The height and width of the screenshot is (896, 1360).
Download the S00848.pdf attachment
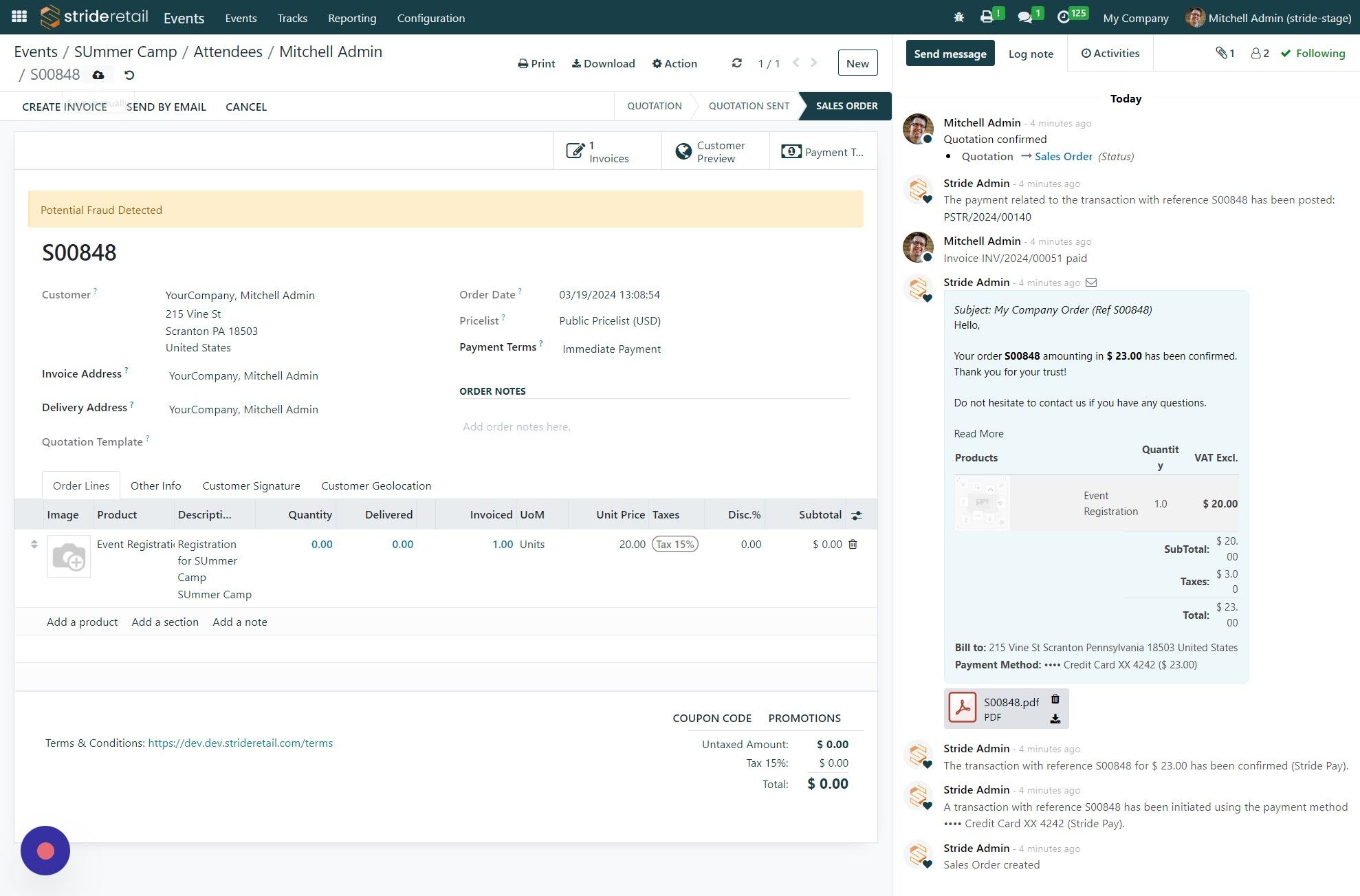1055,719
